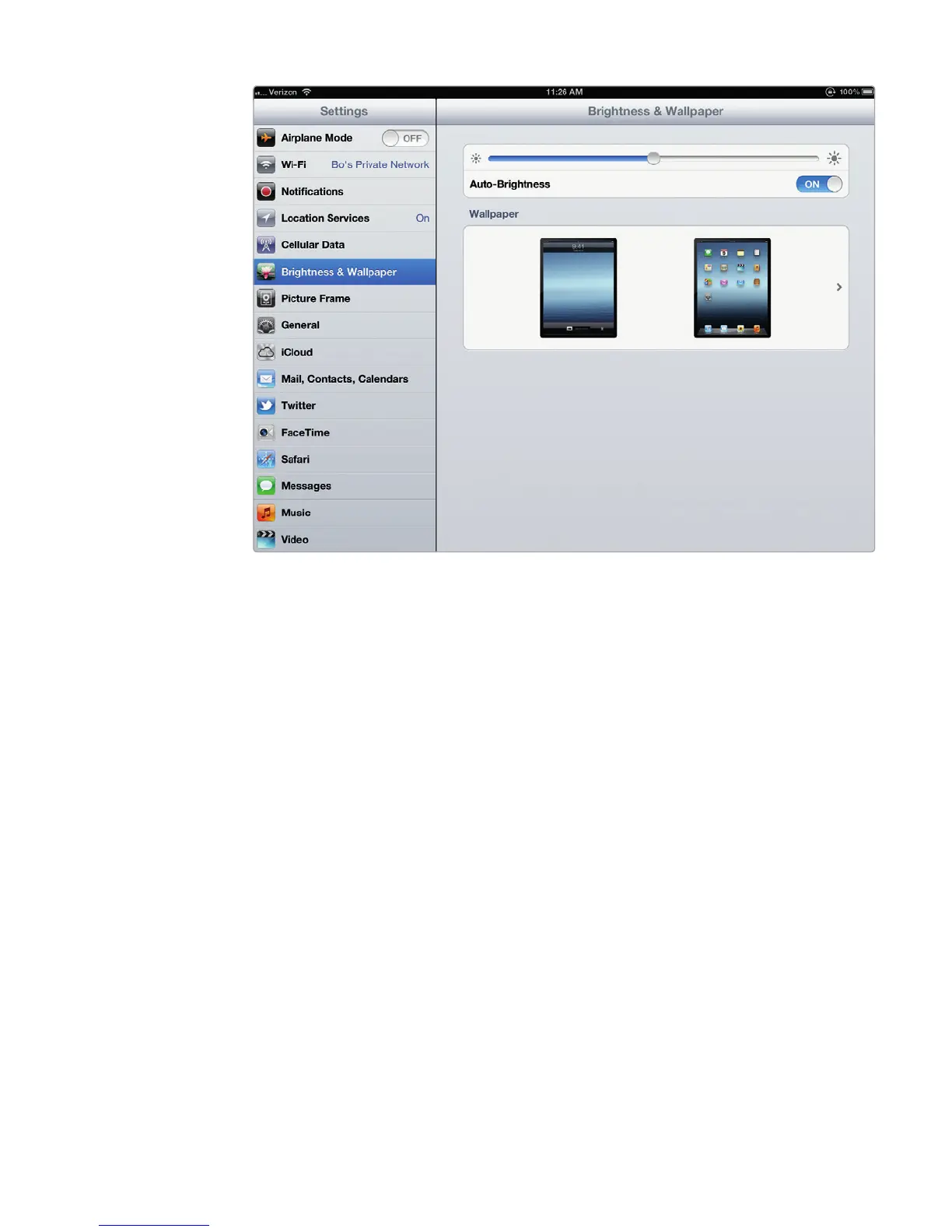
Task: Tap the Auto-Brightness label
Action: 509,184
